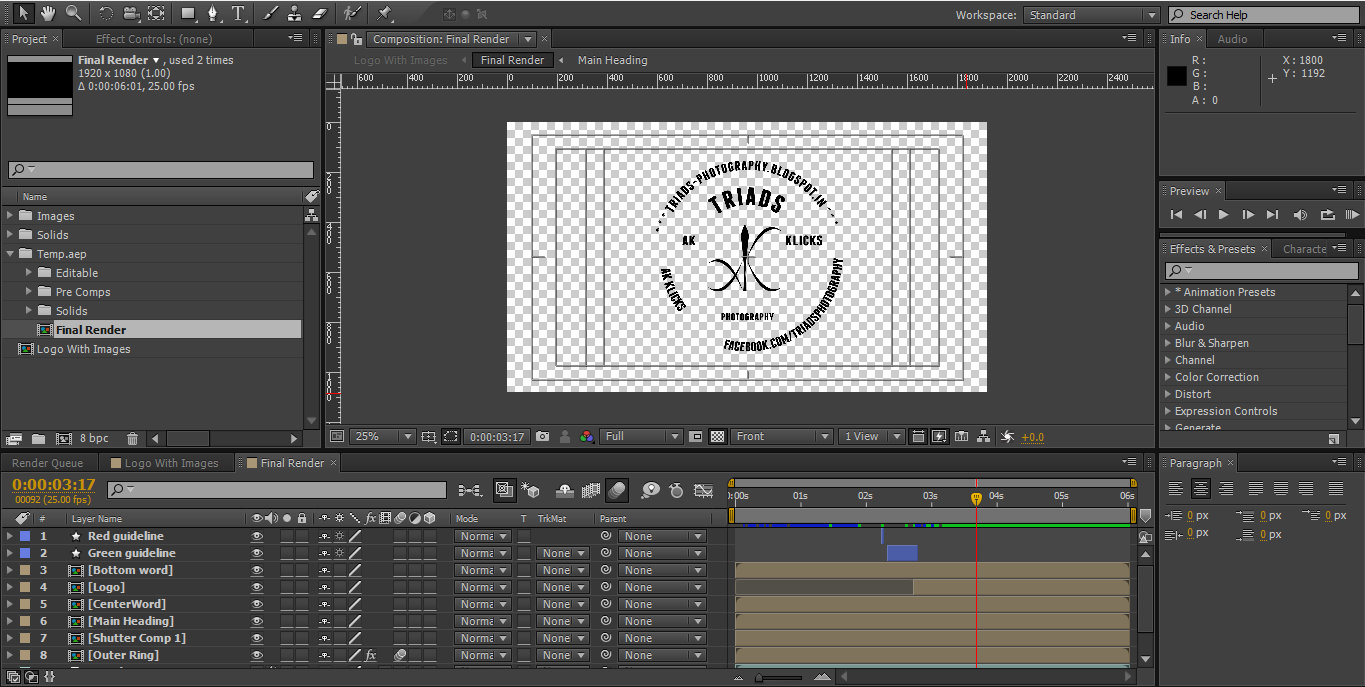
Task: Toggle visibility of Main Heading layer
Action: click(x=257, y=621)
